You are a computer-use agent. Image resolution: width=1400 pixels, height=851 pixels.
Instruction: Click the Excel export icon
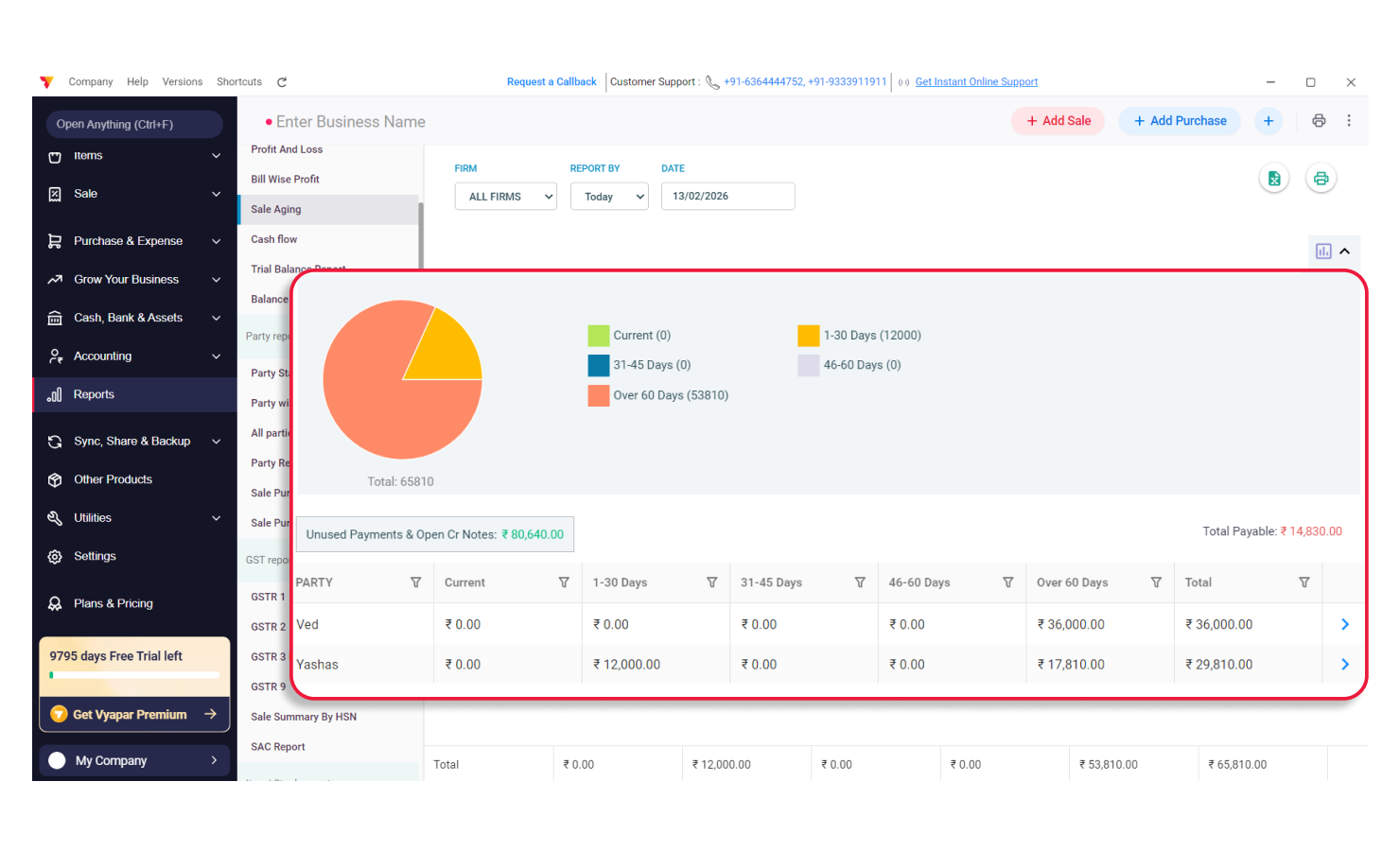point(1273,179)
